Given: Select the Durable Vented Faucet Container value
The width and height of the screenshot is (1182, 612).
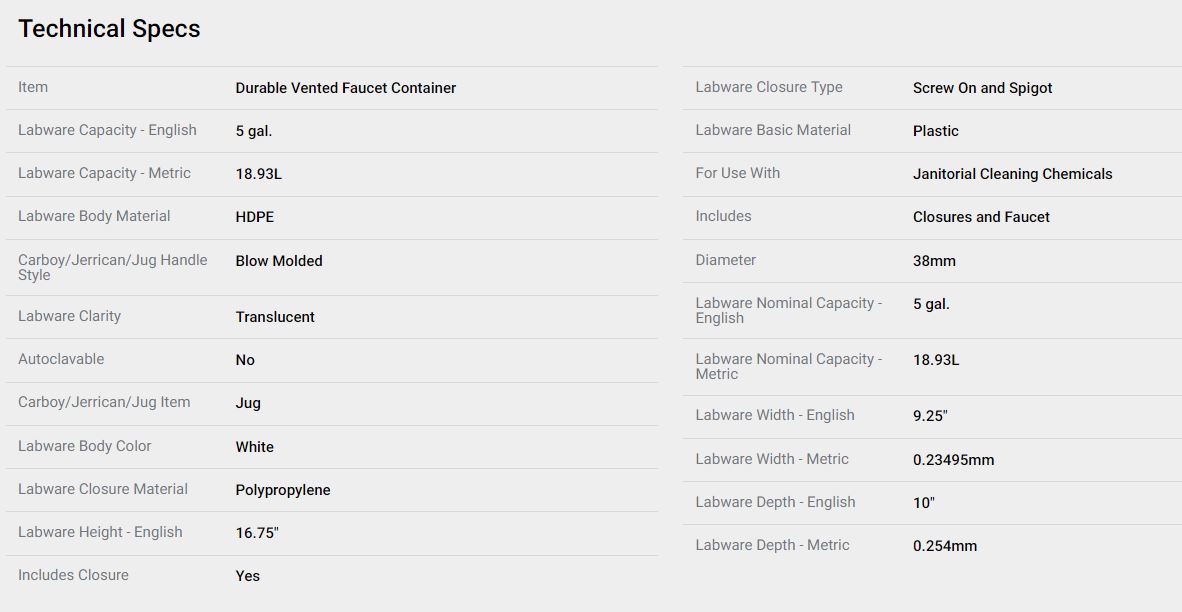Looking at the screenshot, I should click(x=345, y=88).
